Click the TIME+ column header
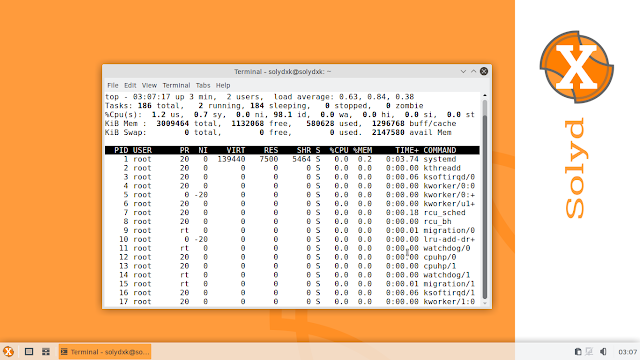 coord(407,150)
